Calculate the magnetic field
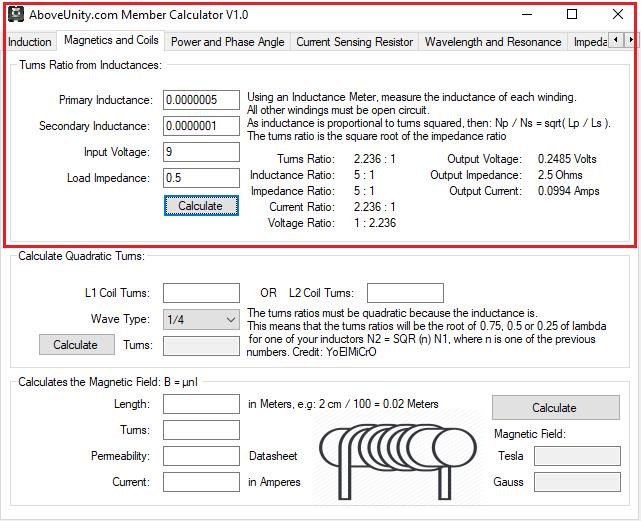This screenshot has width=641, height=521. [556, 407]
